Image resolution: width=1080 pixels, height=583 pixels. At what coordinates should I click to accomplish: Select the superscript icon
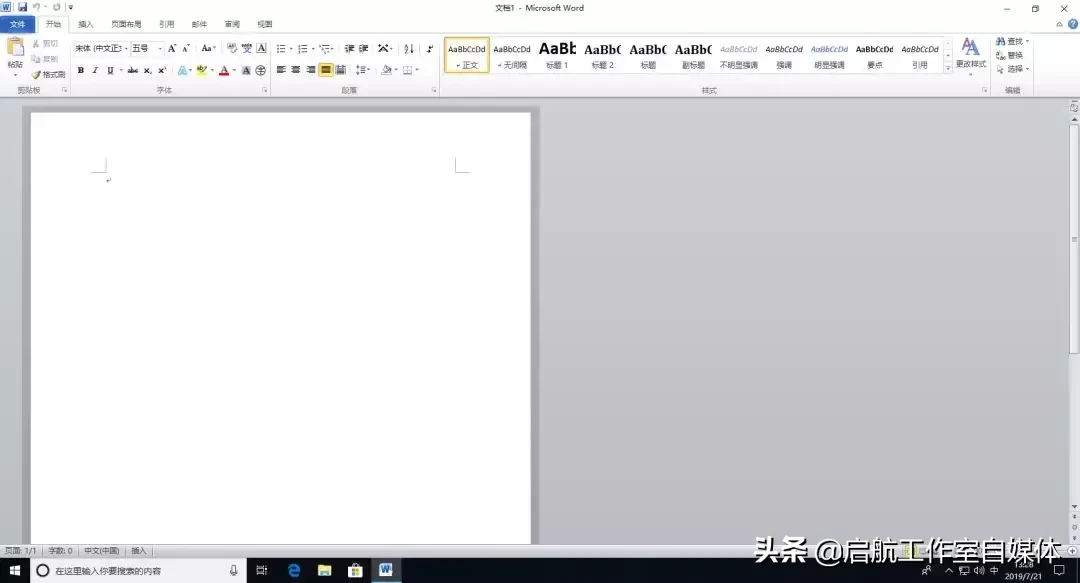(x=160, y=70)
